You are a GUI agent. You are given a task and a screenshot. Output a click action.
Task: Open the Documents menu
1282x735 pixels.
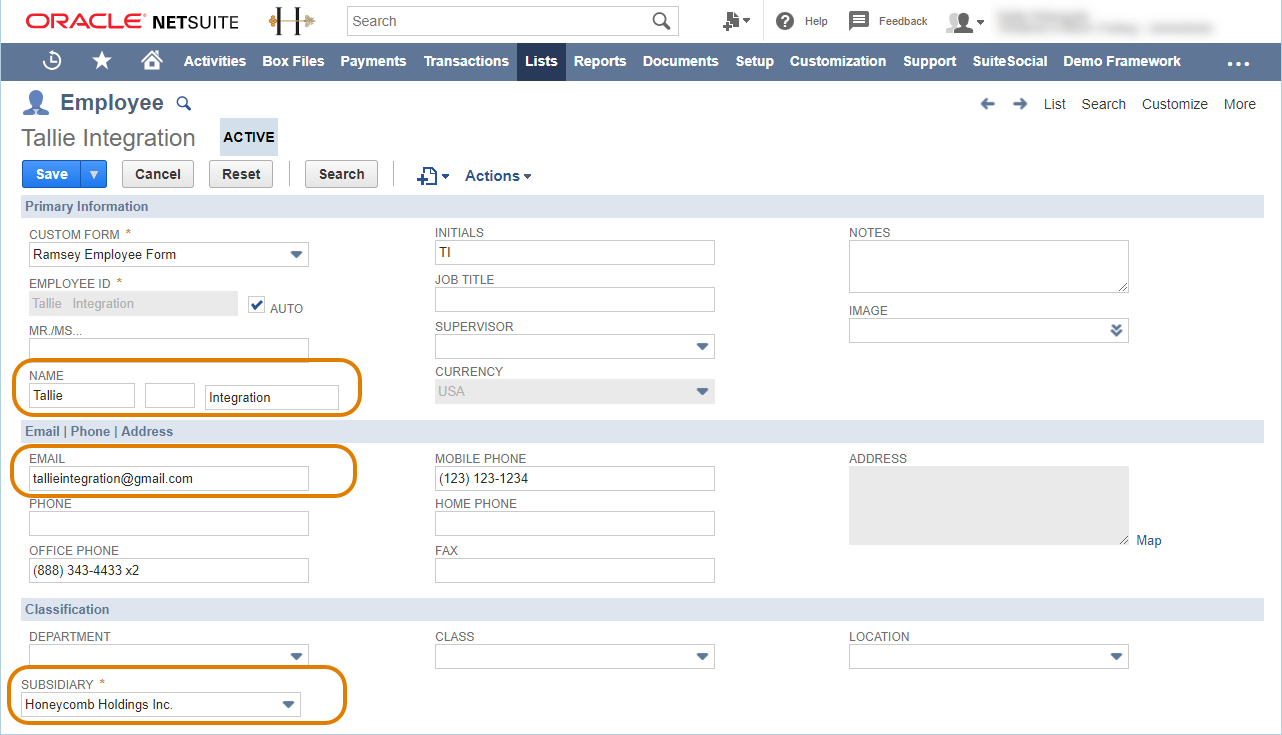coord(680,61)
